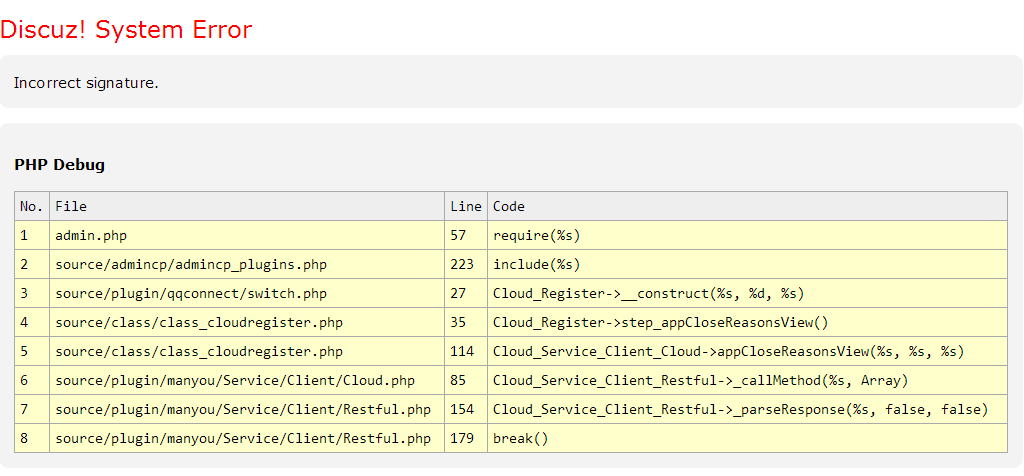Select the "Code" column header

pos(509,207)
